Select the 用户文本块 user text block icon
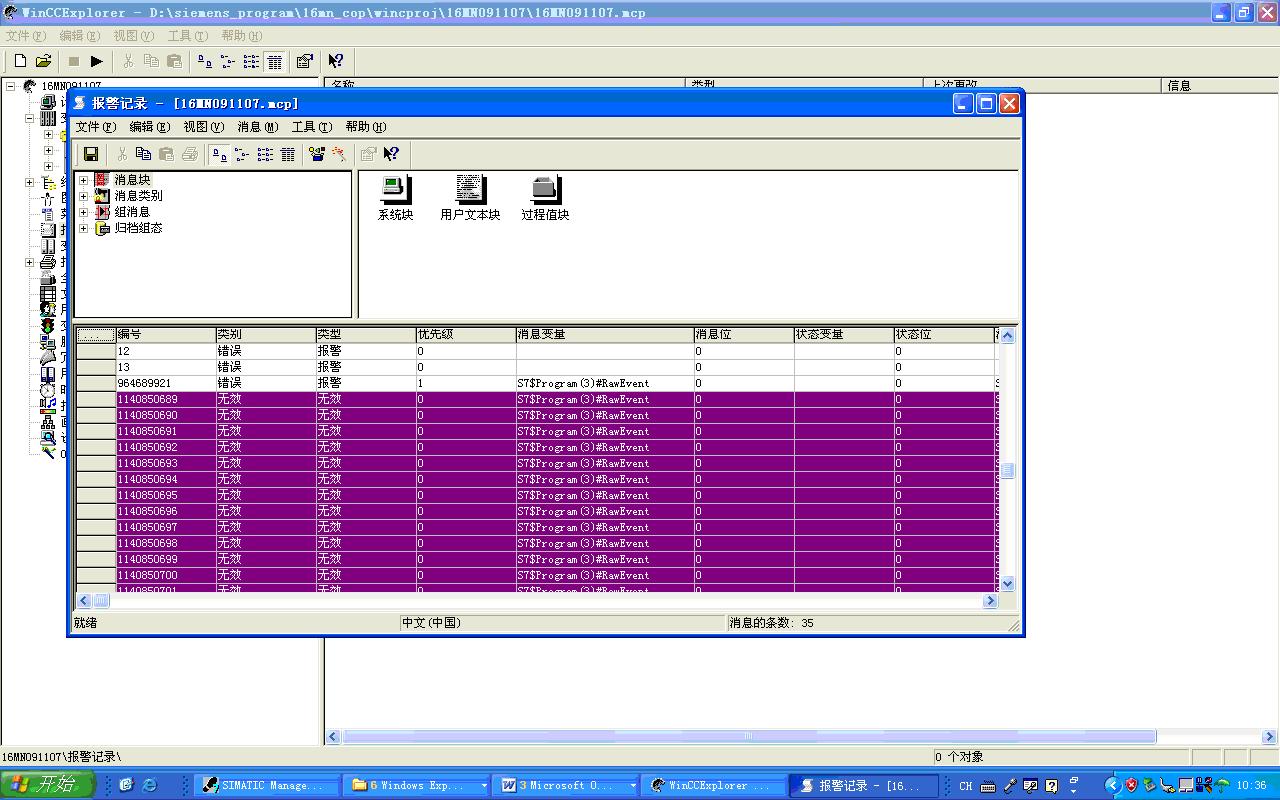The width and height of the screenshot is (1280, 800). pyautogui.click(x=470, y=198)
